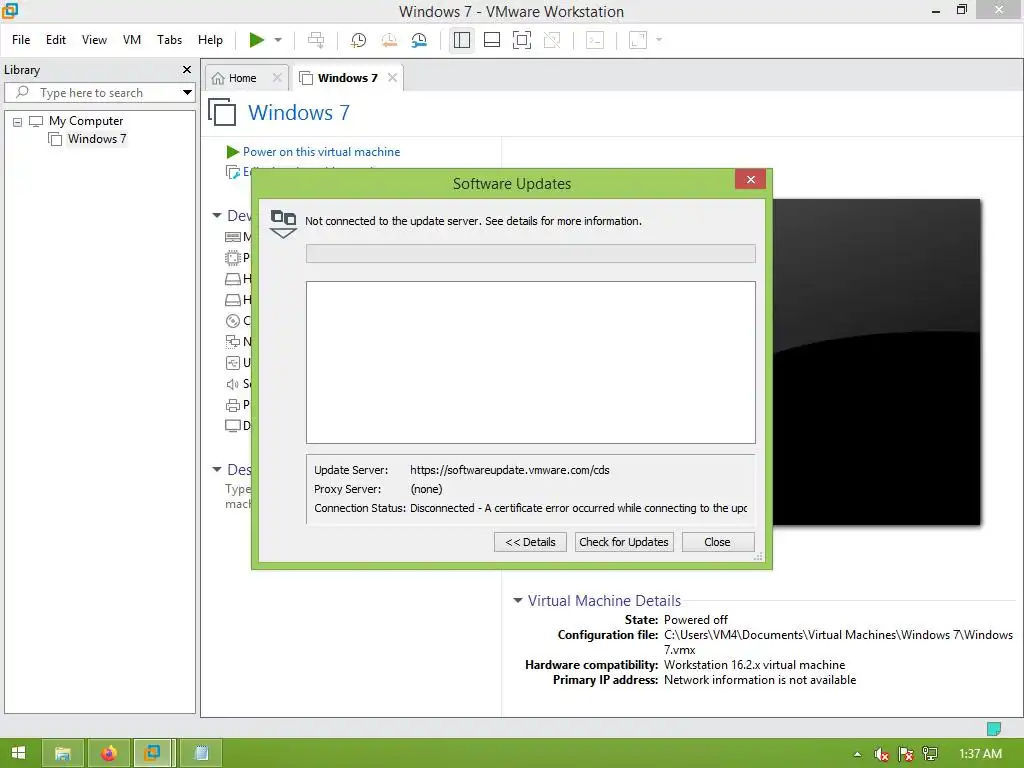This screenshot has height=768, width=1024.
Task: Click the Unity mode toolbar icon
Action: (x=552, y=40)
